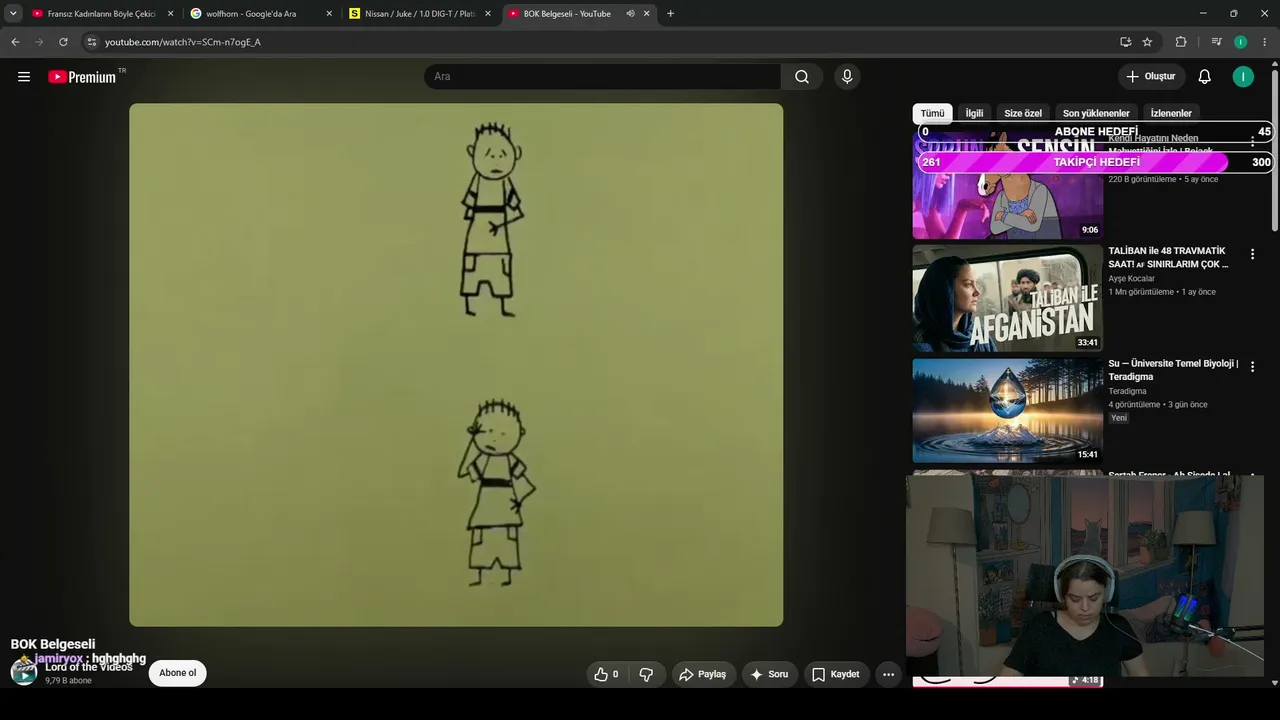Open the YouTube account avatar menu

(x=1243, y=77)
